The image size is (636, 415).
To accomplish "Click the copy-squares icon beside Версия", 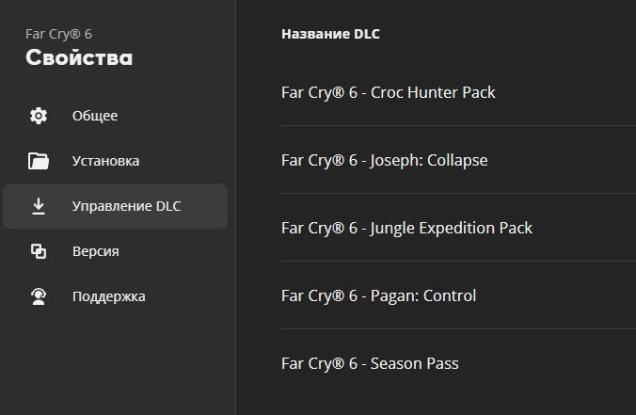I will [38, 251].
